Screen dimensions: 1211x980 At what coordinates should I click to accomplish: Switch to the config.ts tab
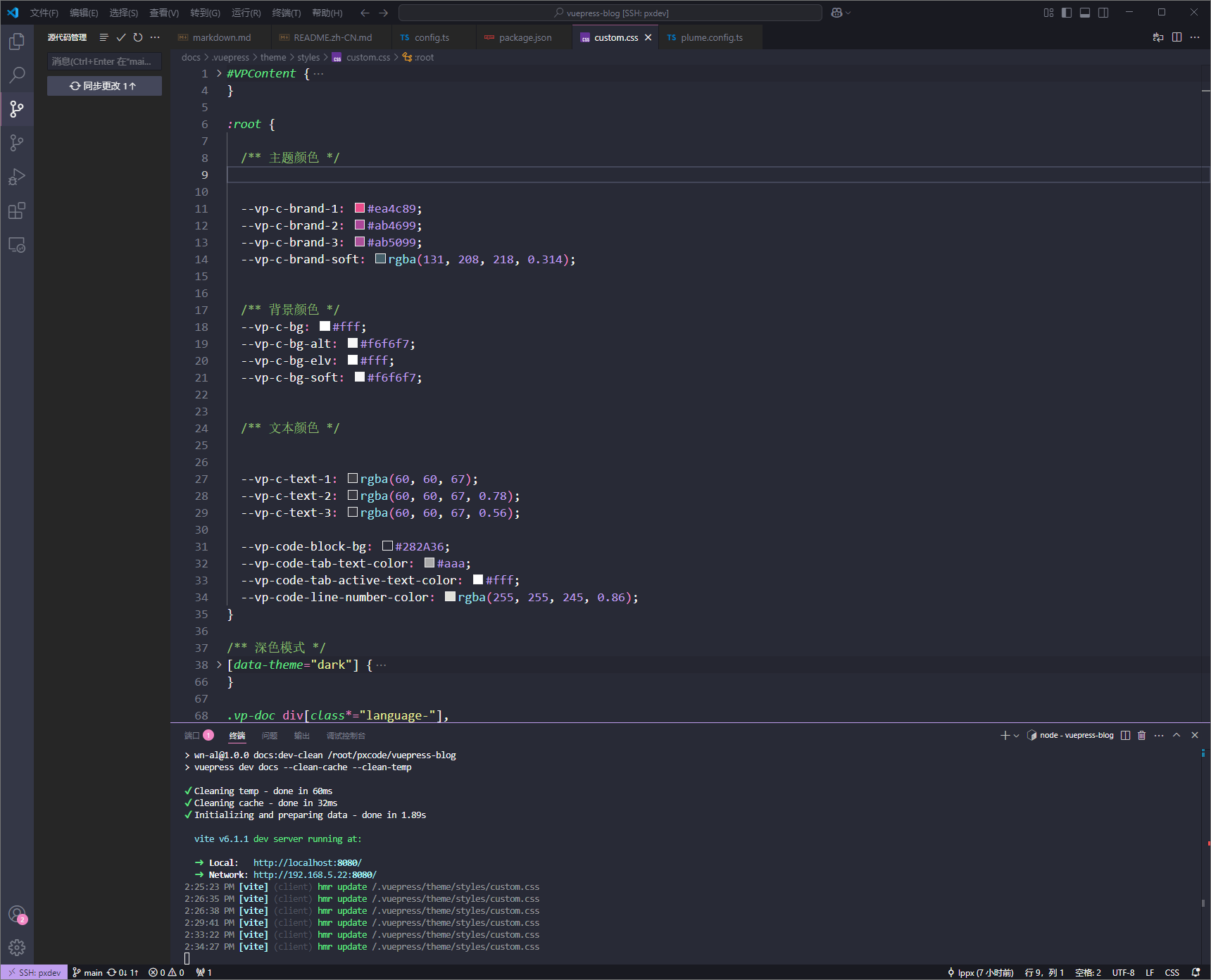(432, 37)
